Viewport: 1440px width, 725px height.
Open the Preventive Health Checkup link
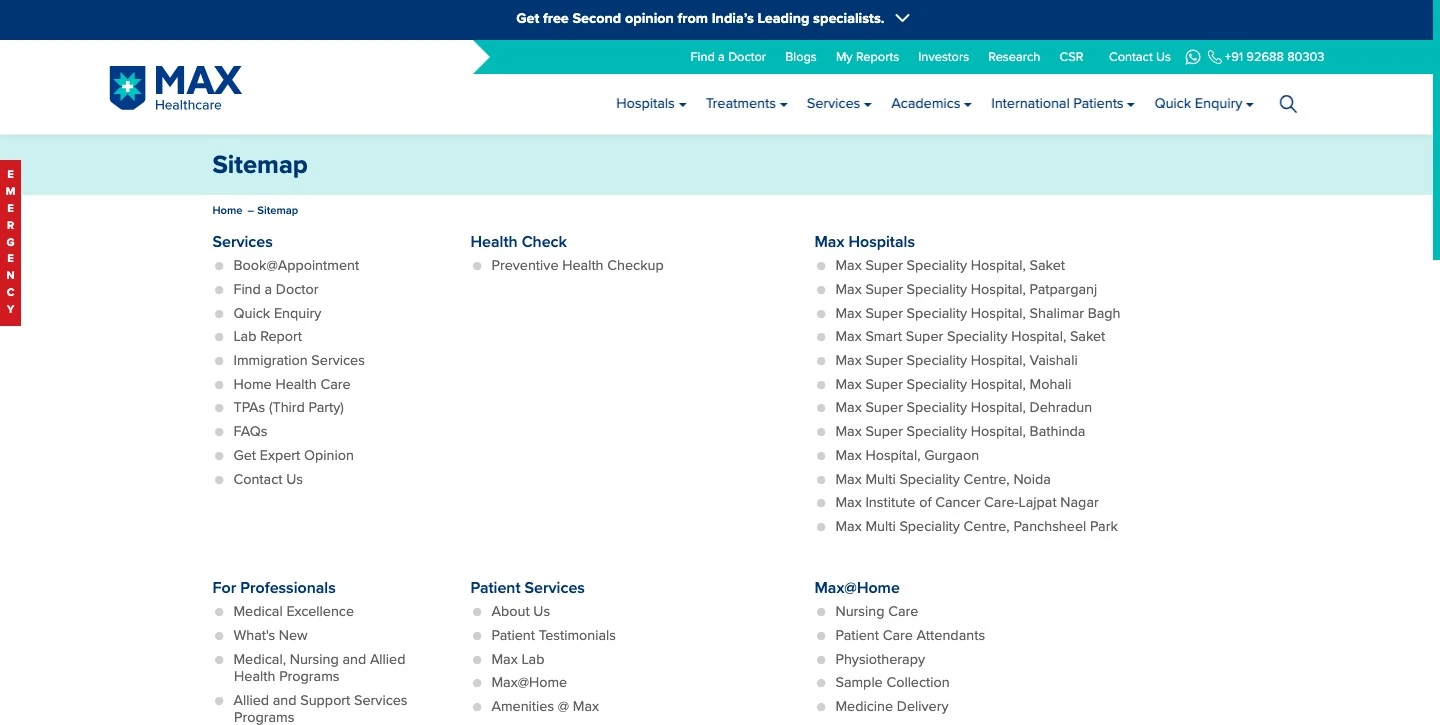click(577, 266)
